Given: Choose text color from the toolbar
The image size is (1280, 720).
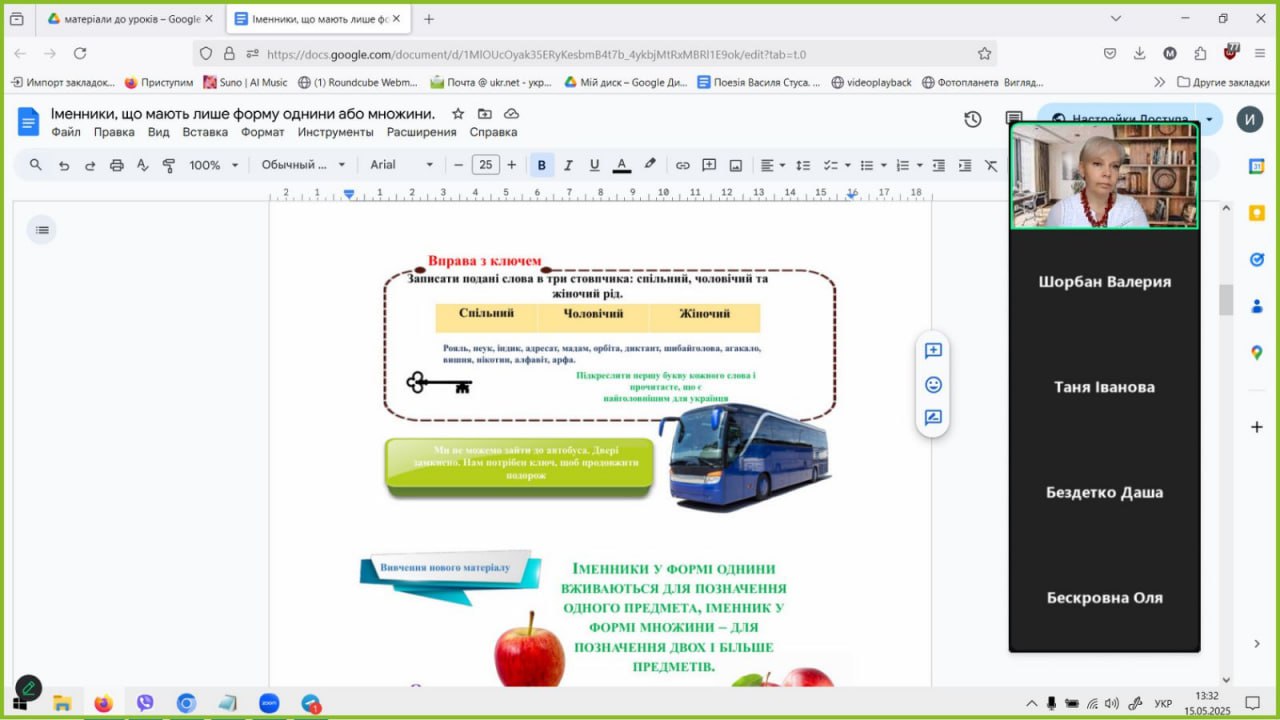Looking at the screenshot, I should pyautogui.click(x=621, y=165).
